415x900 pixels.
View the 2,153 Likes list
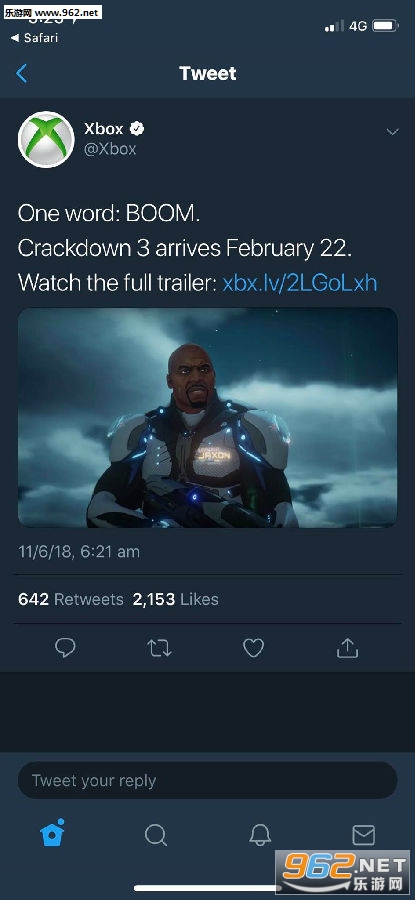point(176,599)
